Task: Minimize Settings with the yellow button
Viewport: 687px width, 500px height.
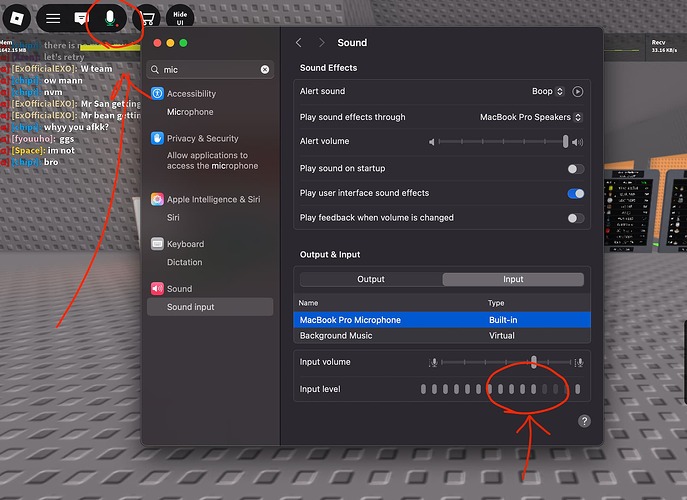Action: [x=170, y=43]
